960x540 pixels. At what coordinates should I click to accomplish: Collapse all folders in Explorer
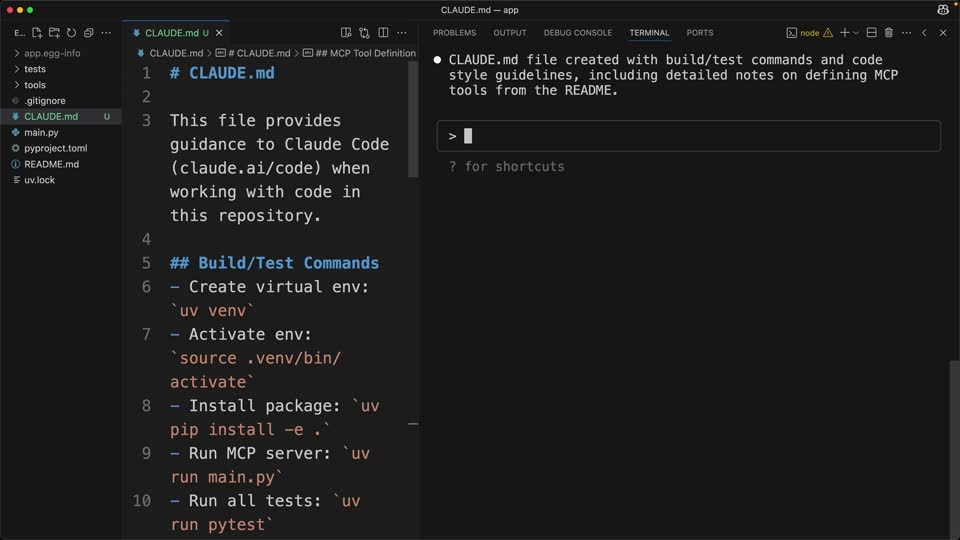89,33
